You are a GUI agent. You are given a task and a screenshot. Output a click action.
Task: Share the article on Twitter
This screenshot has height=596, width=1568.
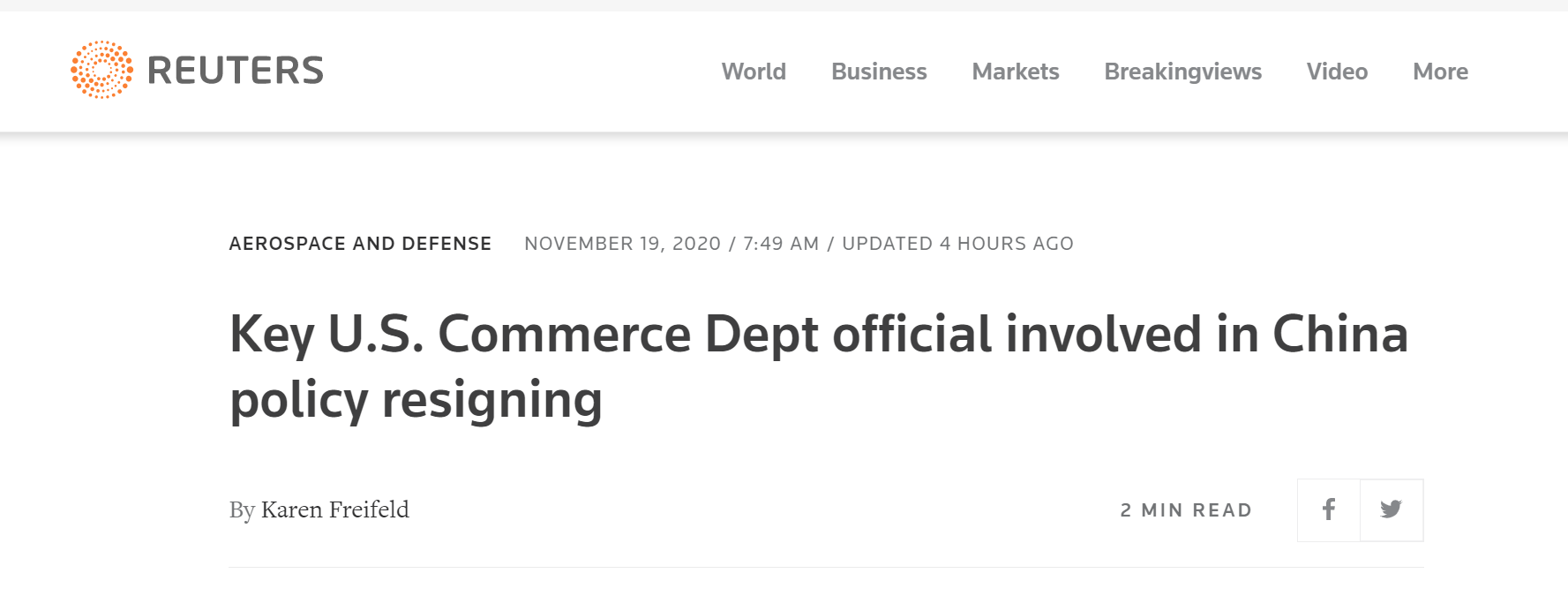(1392, 509)
